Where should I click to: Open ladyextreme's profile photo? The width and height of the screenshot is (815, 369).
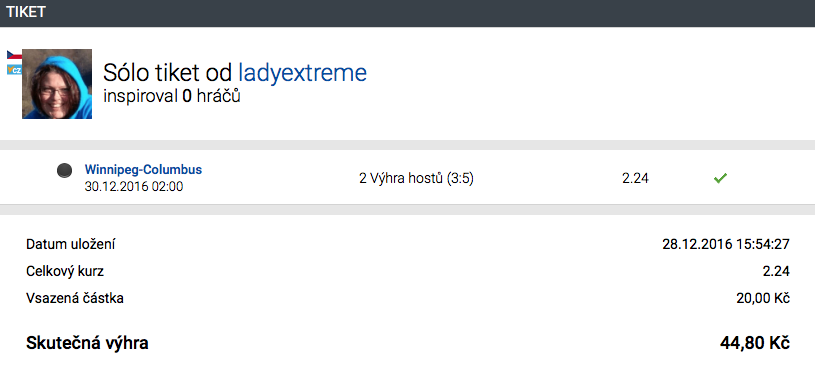tap(57, 84)
